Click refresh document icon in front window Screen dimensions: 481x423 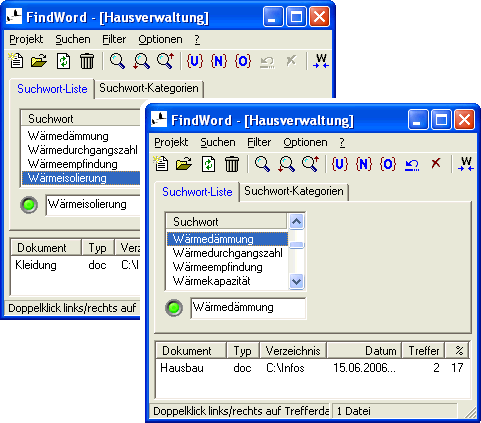(x=208, y=164)
